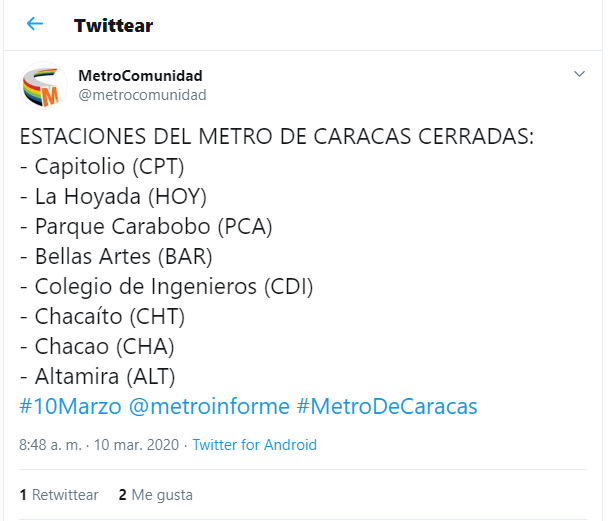
Task: Open the #MetroDeCaracas hashtag
Action: 387,406
